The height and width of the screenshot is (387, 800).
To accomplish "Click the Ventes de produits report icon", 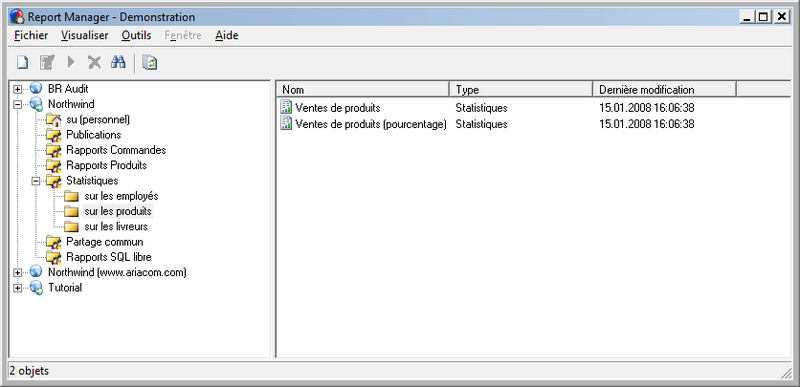I will [x=287, y=108].
